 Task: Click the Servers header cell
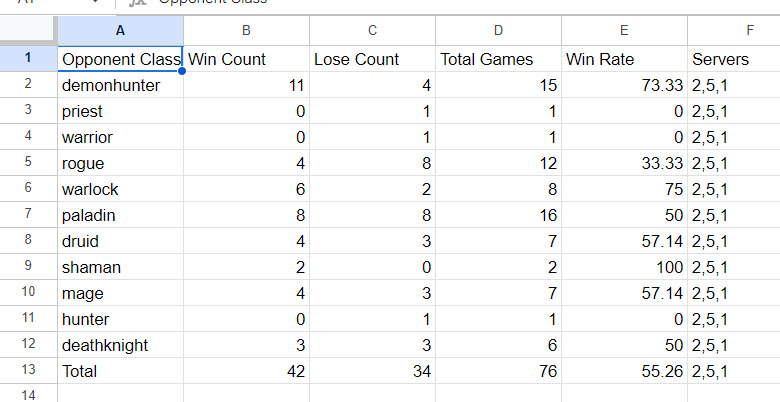coord(734,59)
